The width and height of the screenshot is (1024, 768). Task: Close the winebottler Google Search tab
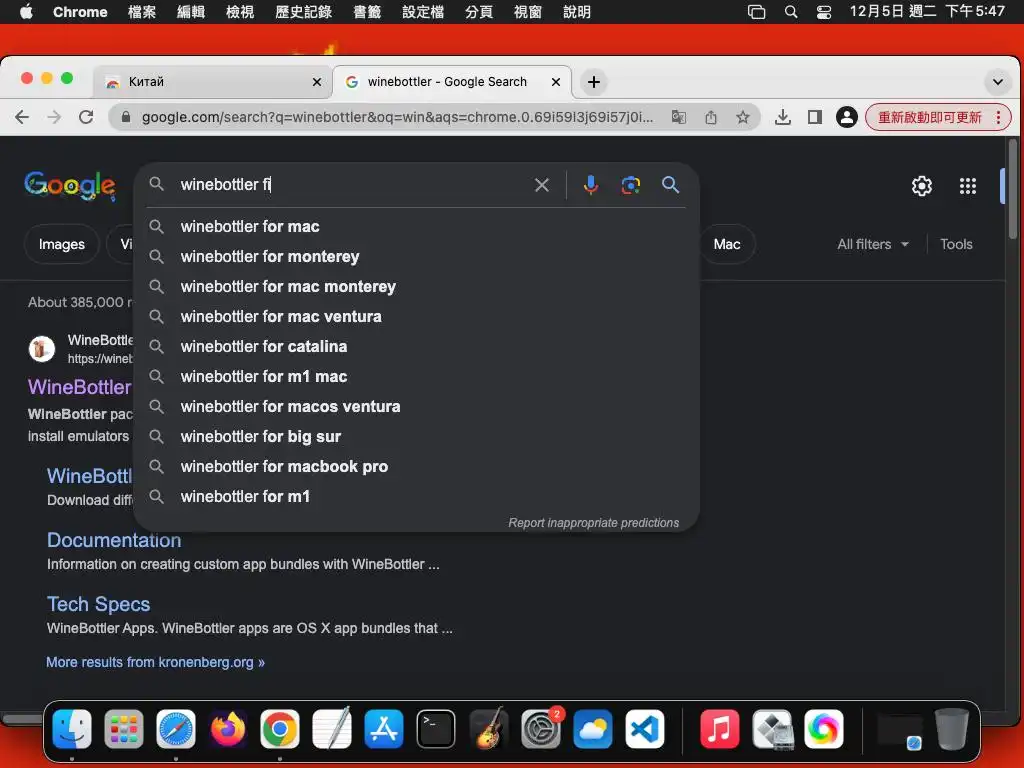pyautogui.click(x=556, y=82)
